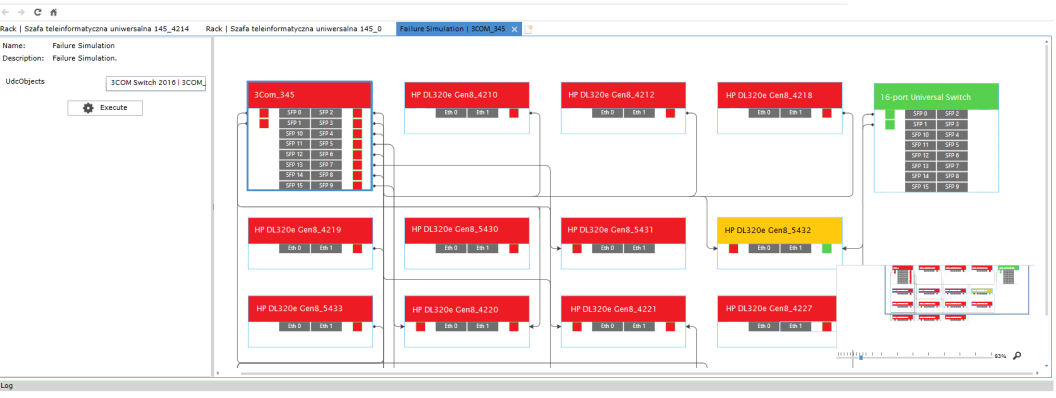The width and height of the screenshot is (1056, 398).
Task: Open a new tab with the page icon
Action: pyautogui.click(x=529, y=29)
